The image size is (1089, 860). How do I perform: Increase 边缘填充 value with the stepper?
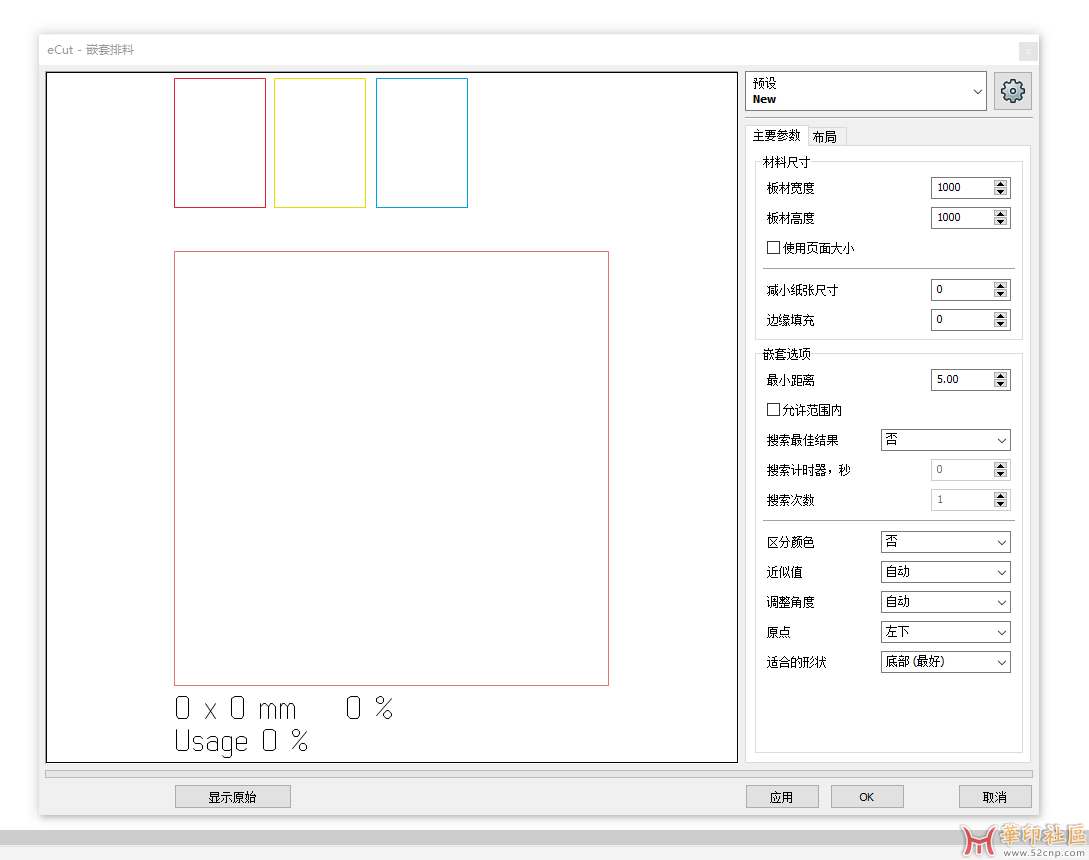[1002, 314]
